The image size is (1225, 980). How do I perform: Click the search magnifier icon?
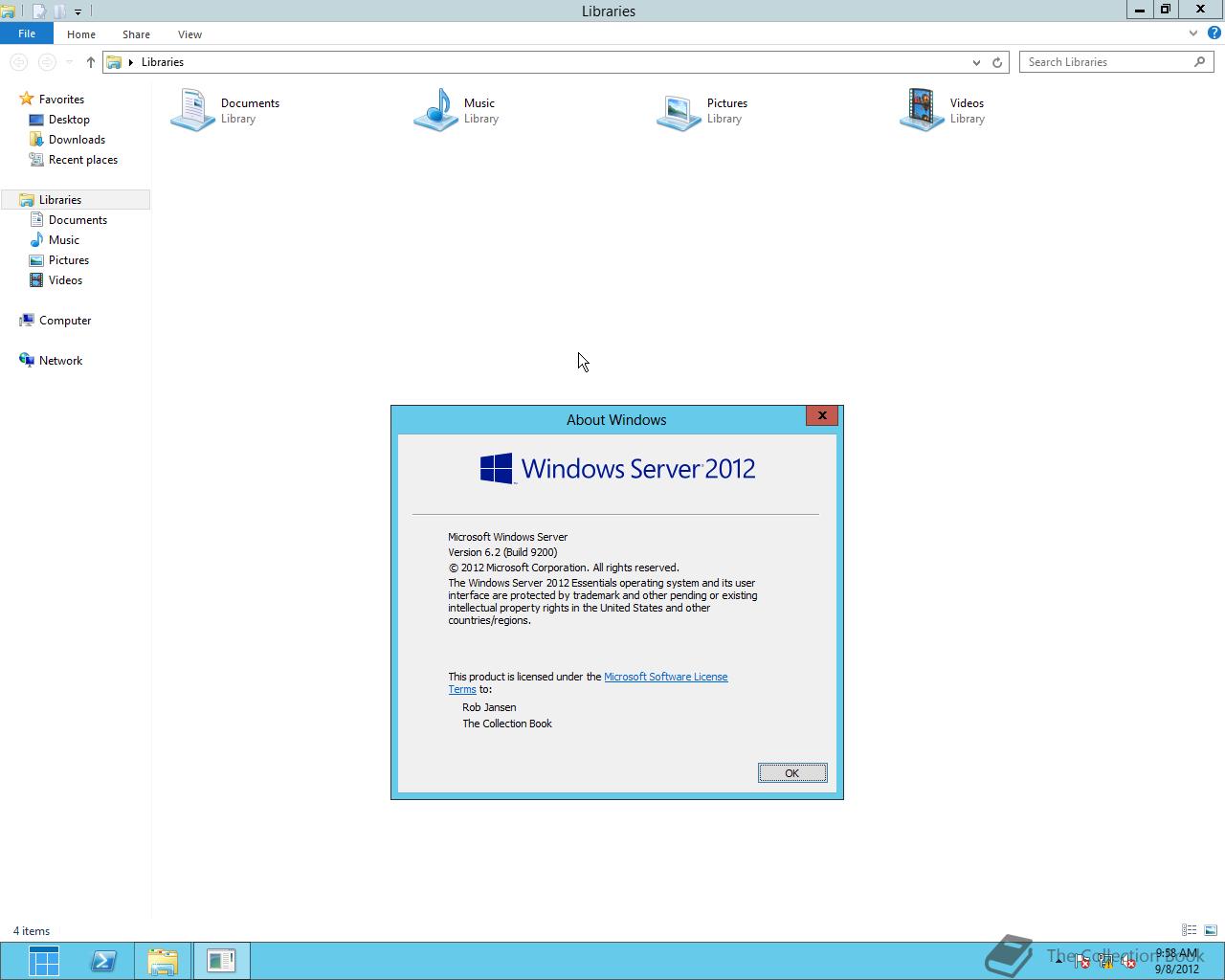1199,62
